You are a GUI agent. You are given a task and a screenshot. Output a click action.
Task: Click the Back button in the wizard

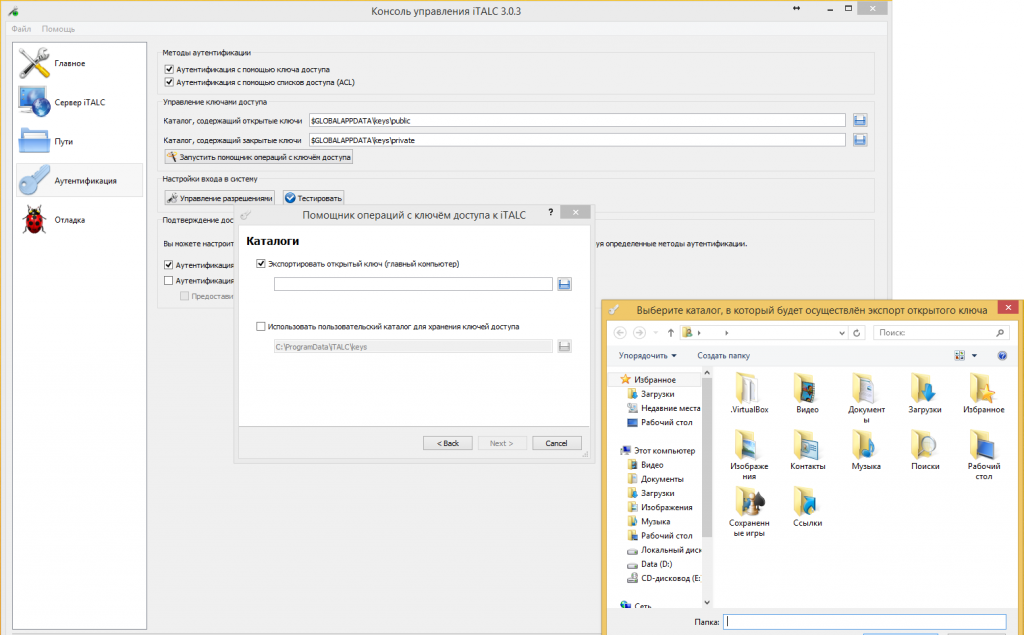click(448, 443)
